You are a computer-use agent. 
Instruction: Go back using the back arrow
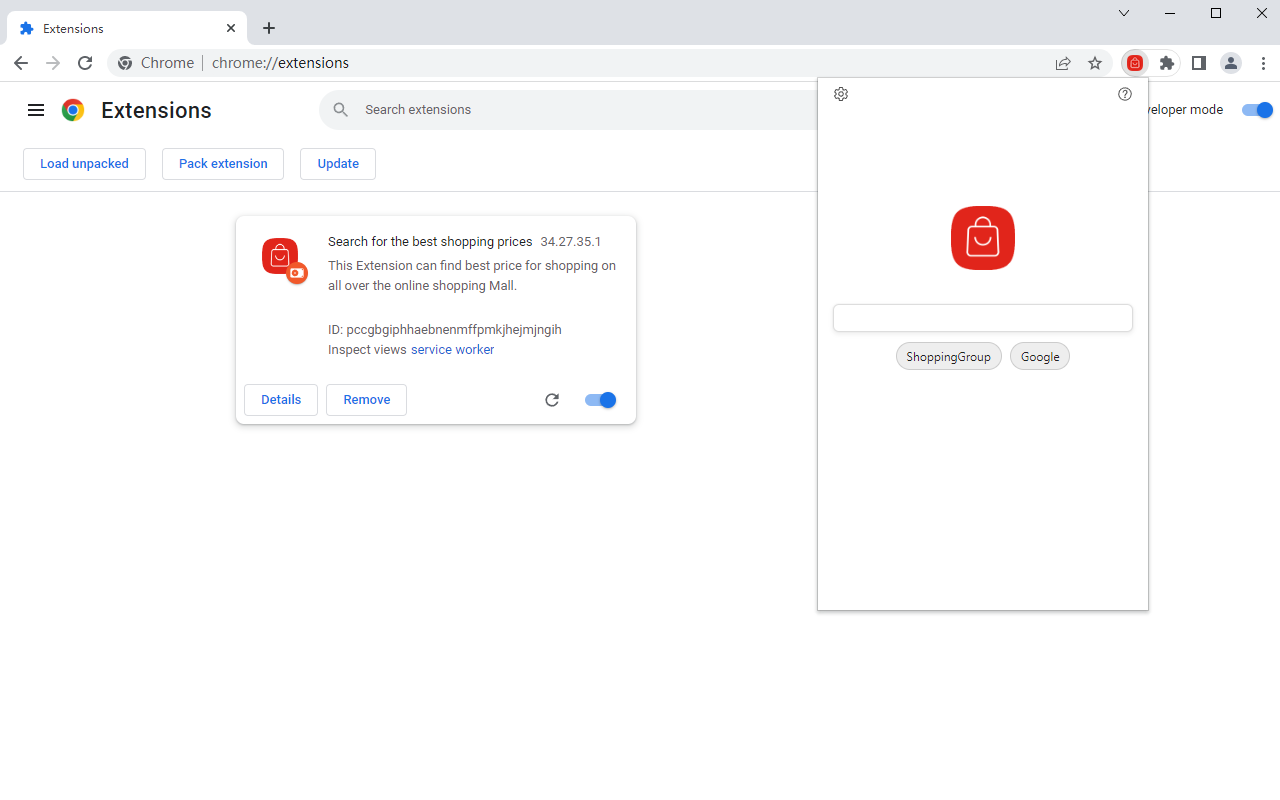21,63
